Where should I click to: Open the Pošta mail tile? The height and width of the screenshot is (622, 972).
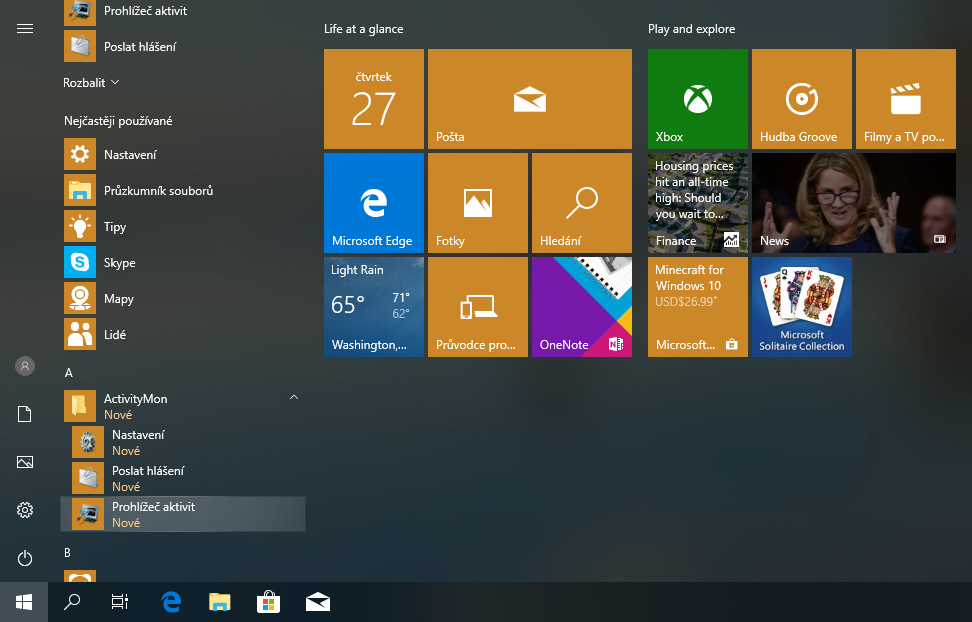pyautogui.click(x=530, y=99)
